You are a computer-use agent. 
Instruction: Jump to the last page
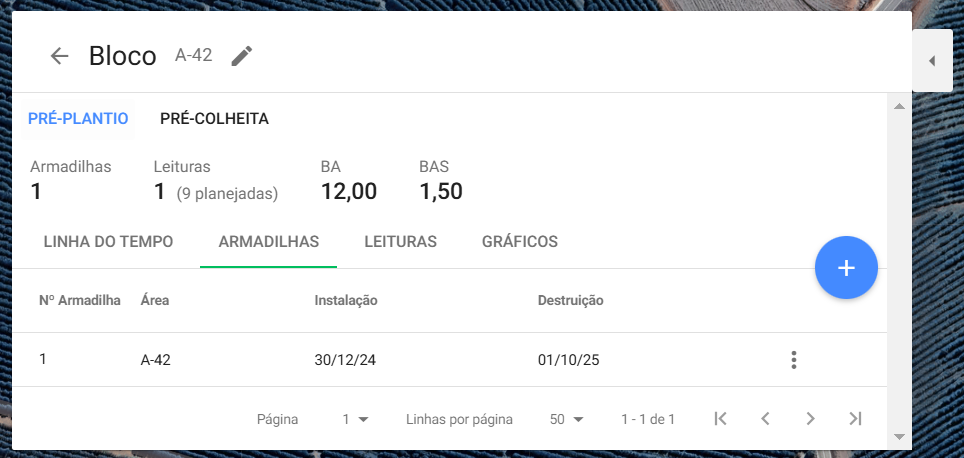[855, 419]
